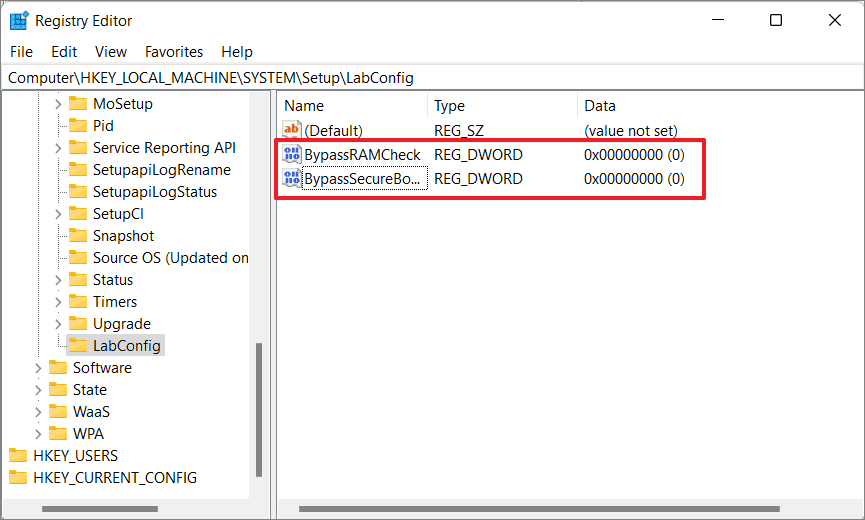The height and width of the screenshot is (520, 865).
Task: Close the Registry Editor window
Action: tap(835, 20)
